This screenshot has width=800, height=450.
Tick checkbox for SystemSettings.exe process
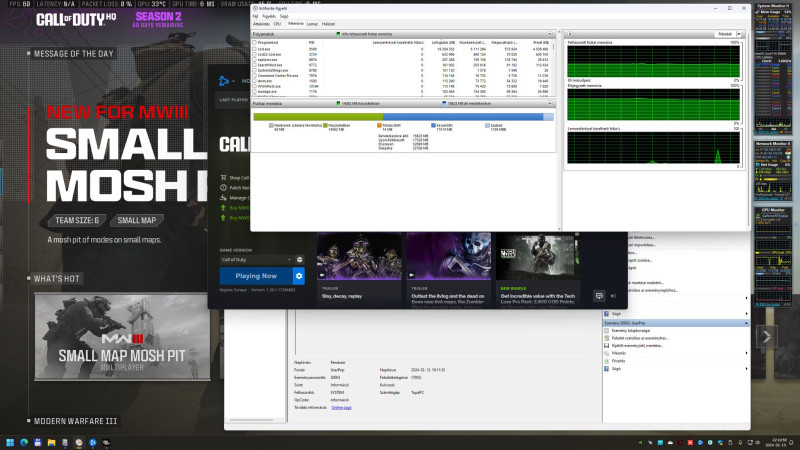pyautogui.click(x=255, y=70)
